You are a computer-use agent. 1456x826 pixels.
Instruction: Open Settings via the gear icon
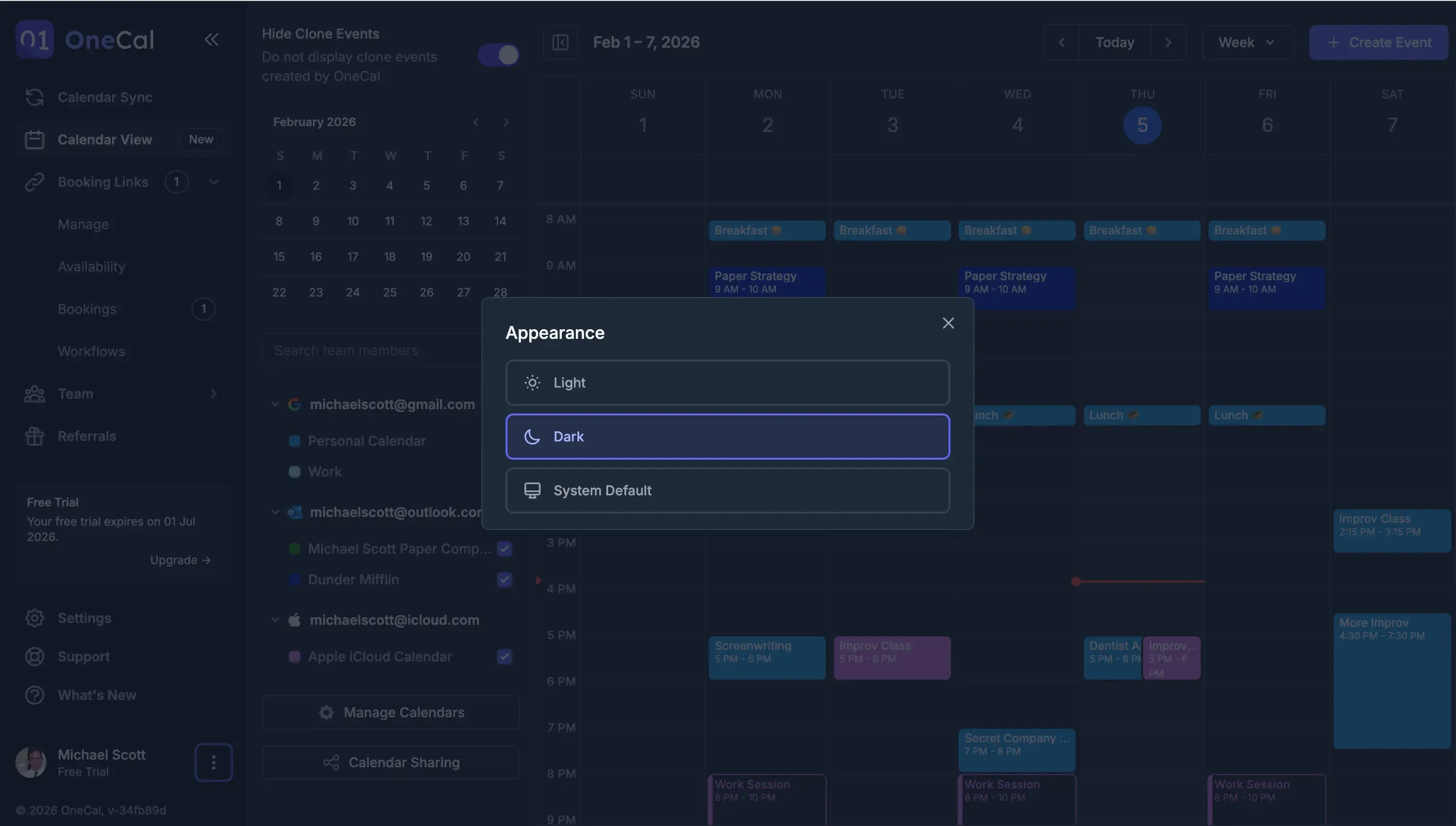[34, 618]
